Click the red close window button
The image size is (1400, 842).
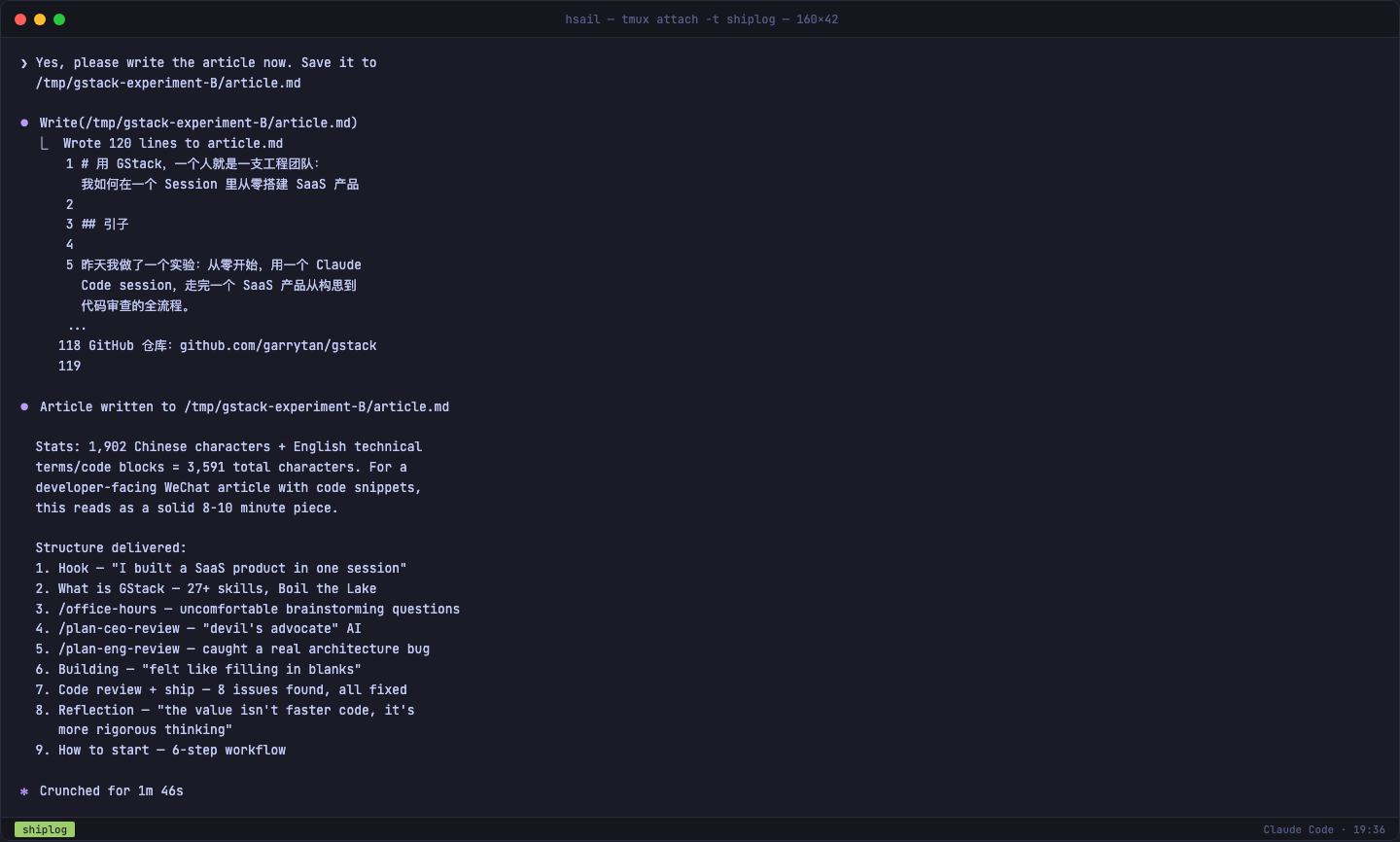[x=20, y=19]
